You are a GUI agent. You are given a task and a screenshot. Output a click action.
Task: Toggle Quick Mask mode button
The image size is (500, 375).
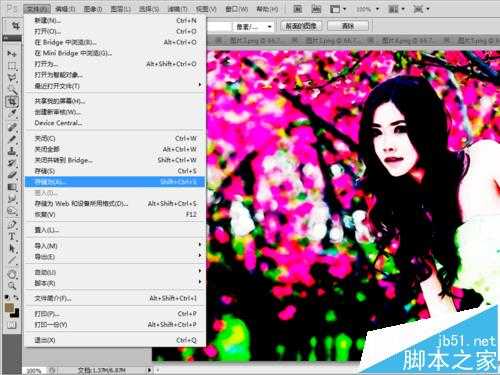click(x=12, y=325)
